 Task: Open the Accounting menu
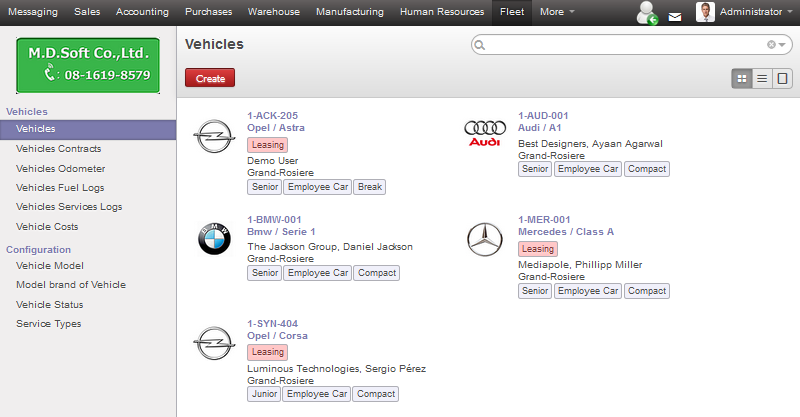coord(142,12)
